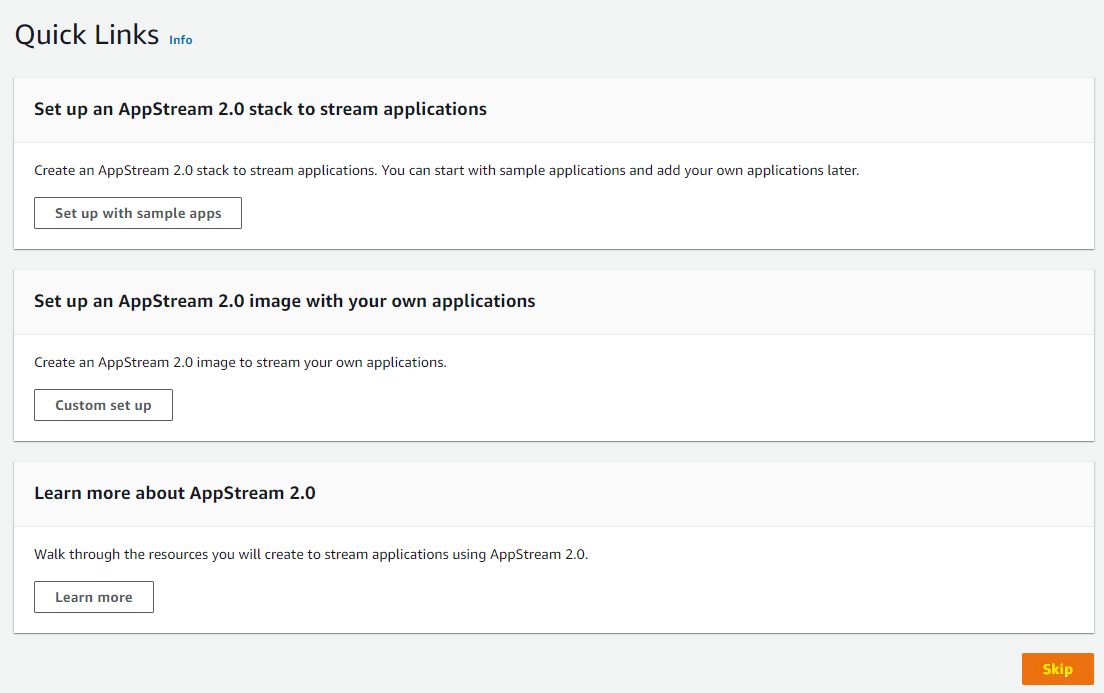Skip the Quick Links page
This screenshot has width=1104, height=693.
tap(1057, 669)
